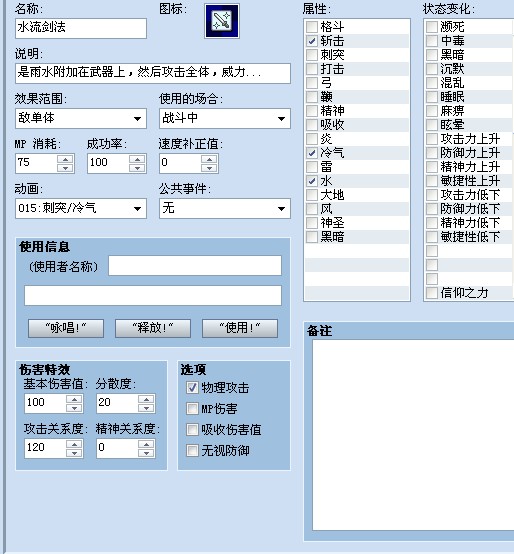Image resolution: width=514 pixels, height=554 pixels.
Task: Open the 公共事件 dropdown showing 无
Action: tap(225, 208)
